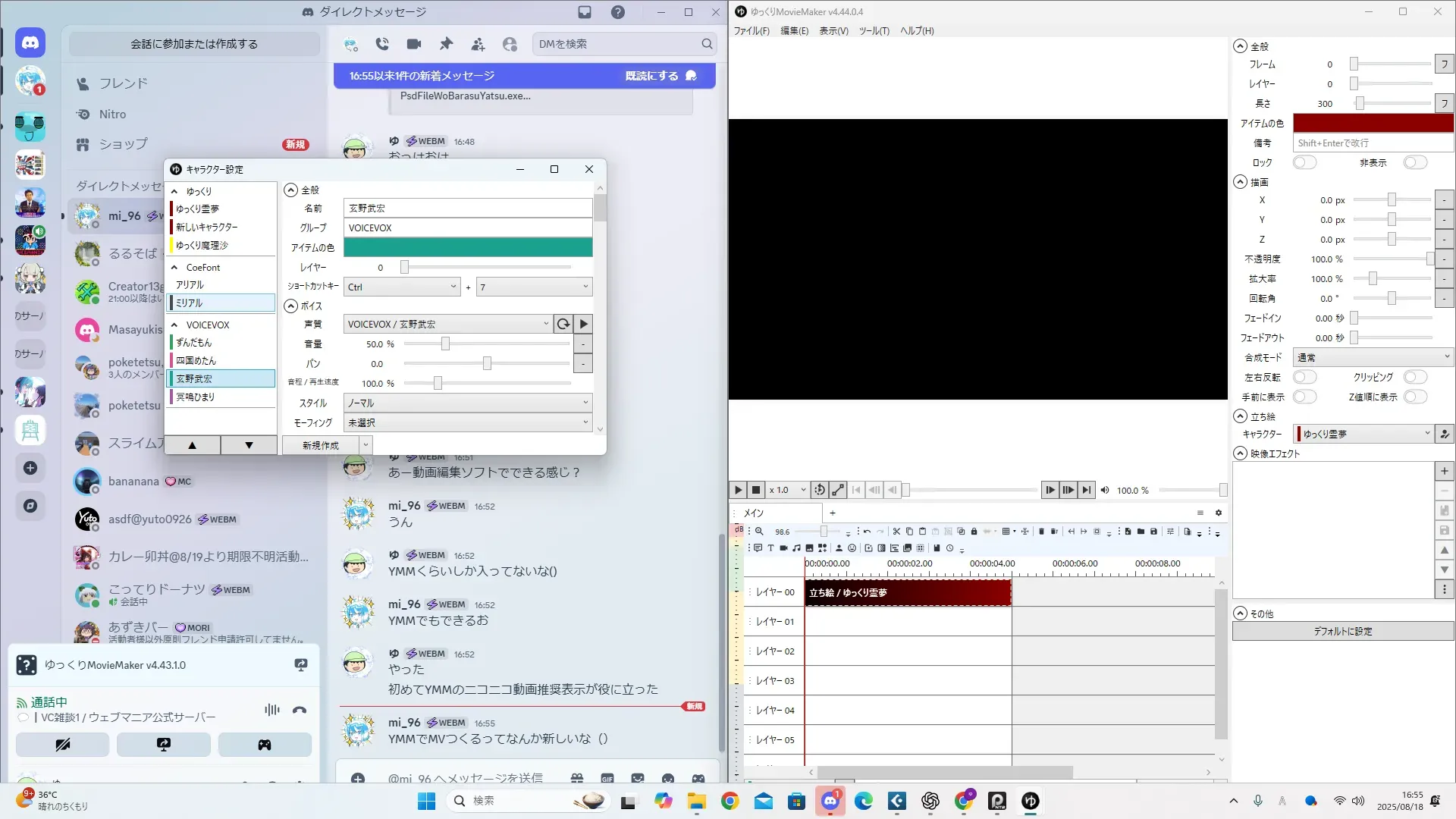
Task: Start a Discord voice call with the phone icon
Action: 382,44
